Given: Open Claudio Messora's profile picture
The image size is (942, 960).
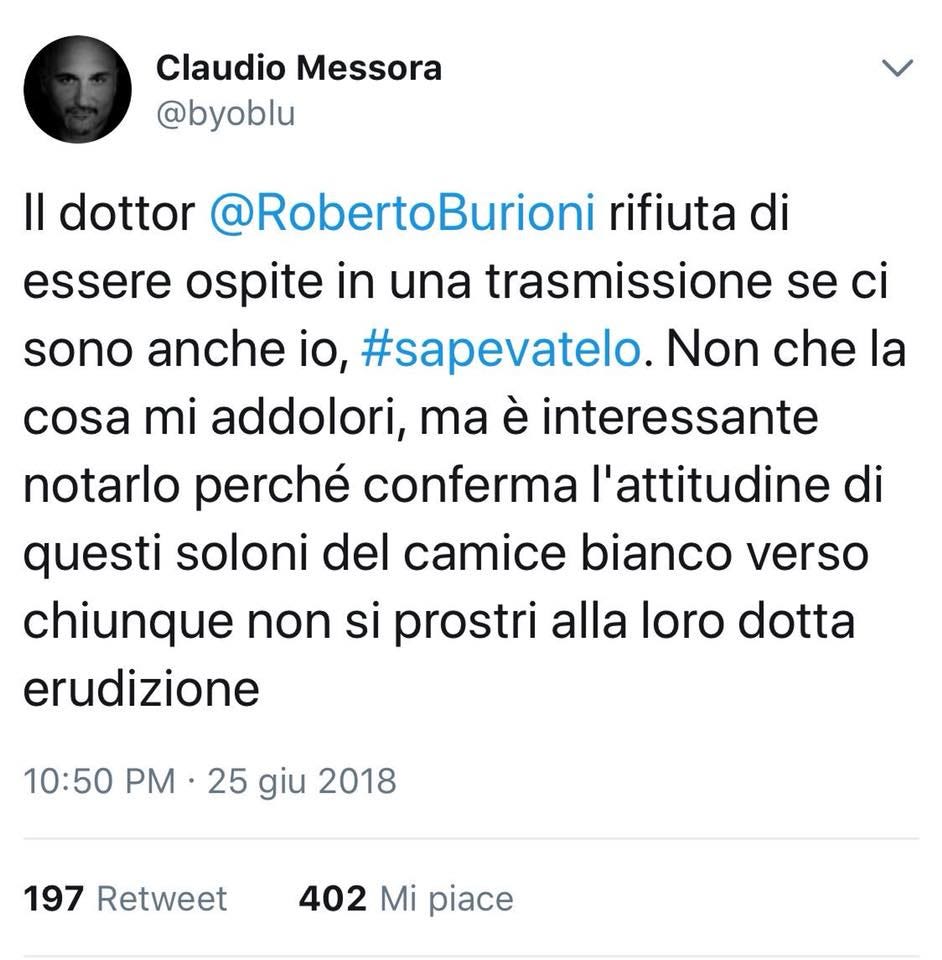Looking at the screenshot, I should [x=77, y=89].
